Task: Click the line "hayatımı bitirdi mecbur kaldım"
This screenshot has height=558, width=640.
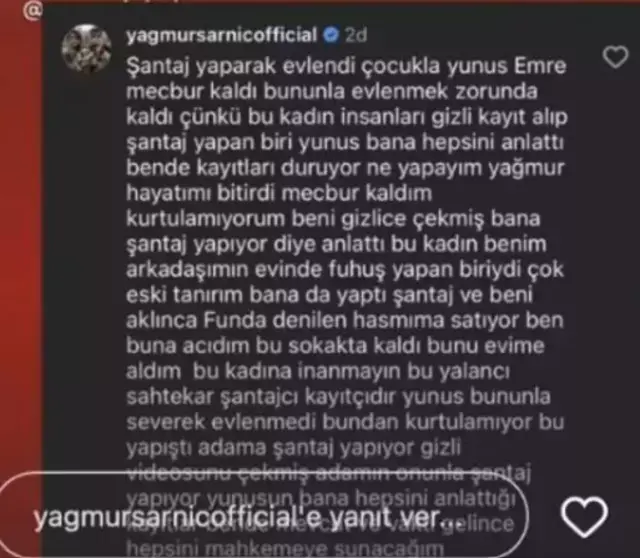Action: click(x=279, y=193)
